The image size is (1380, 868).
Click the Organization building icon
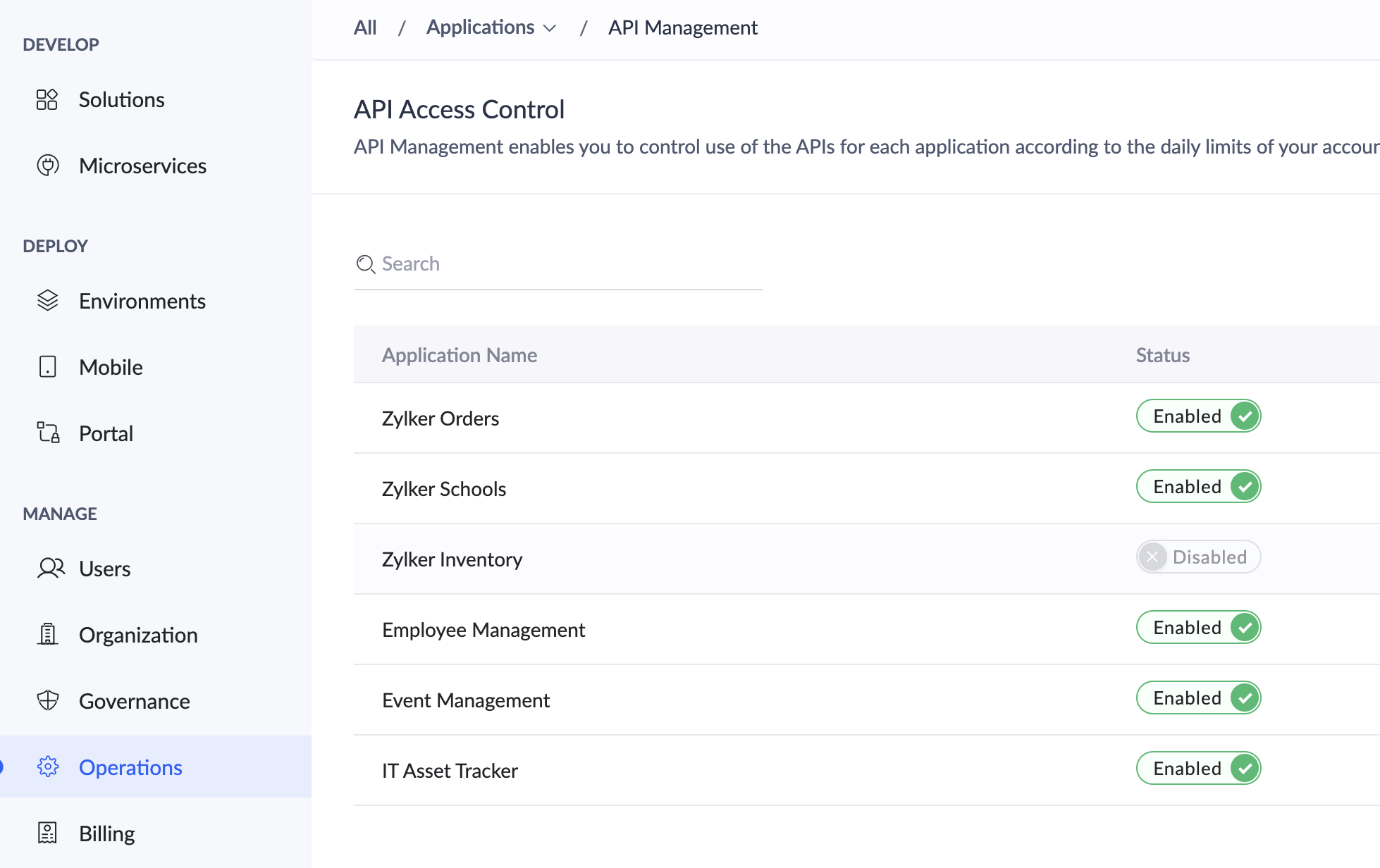pos(47,635)
